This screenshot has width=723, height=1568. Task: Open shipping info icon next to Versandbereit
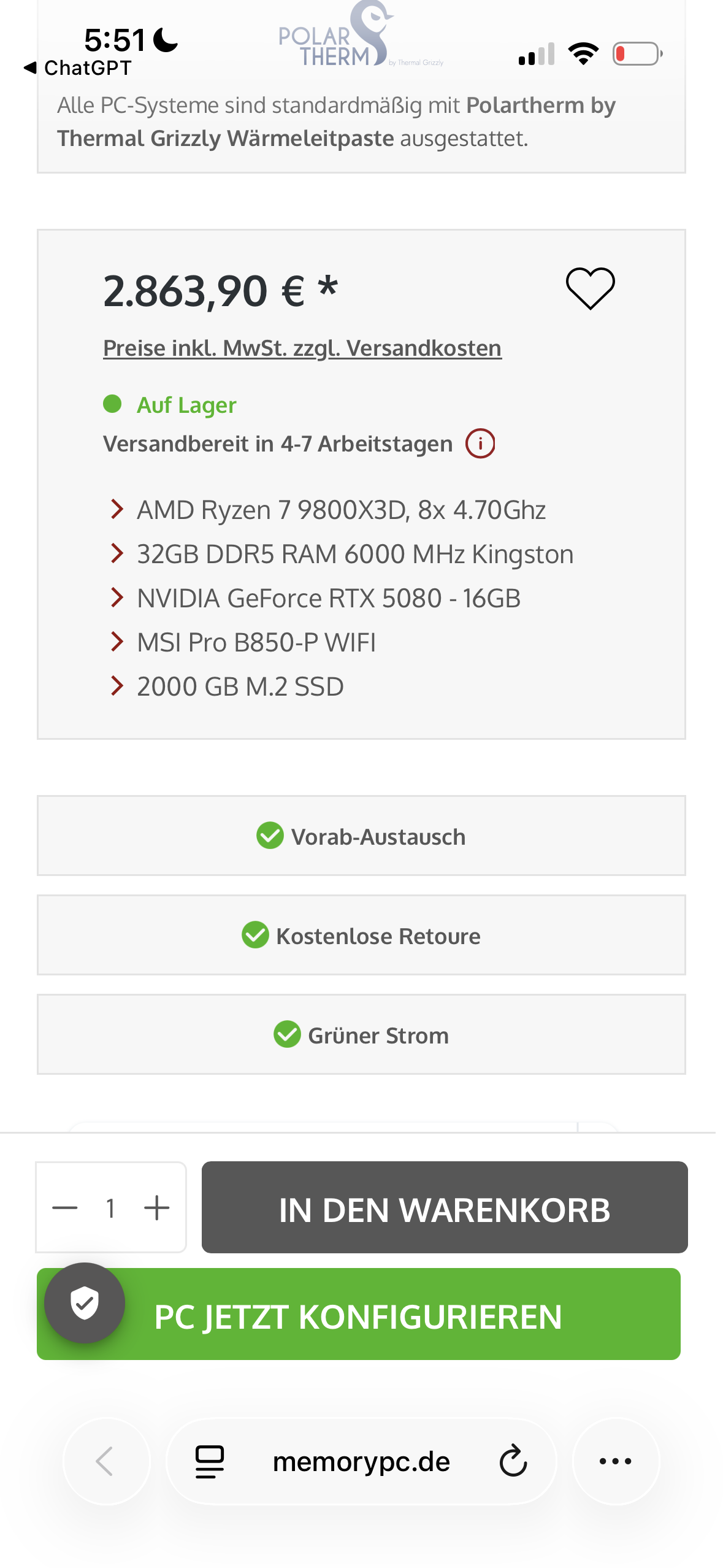point(480,444)
